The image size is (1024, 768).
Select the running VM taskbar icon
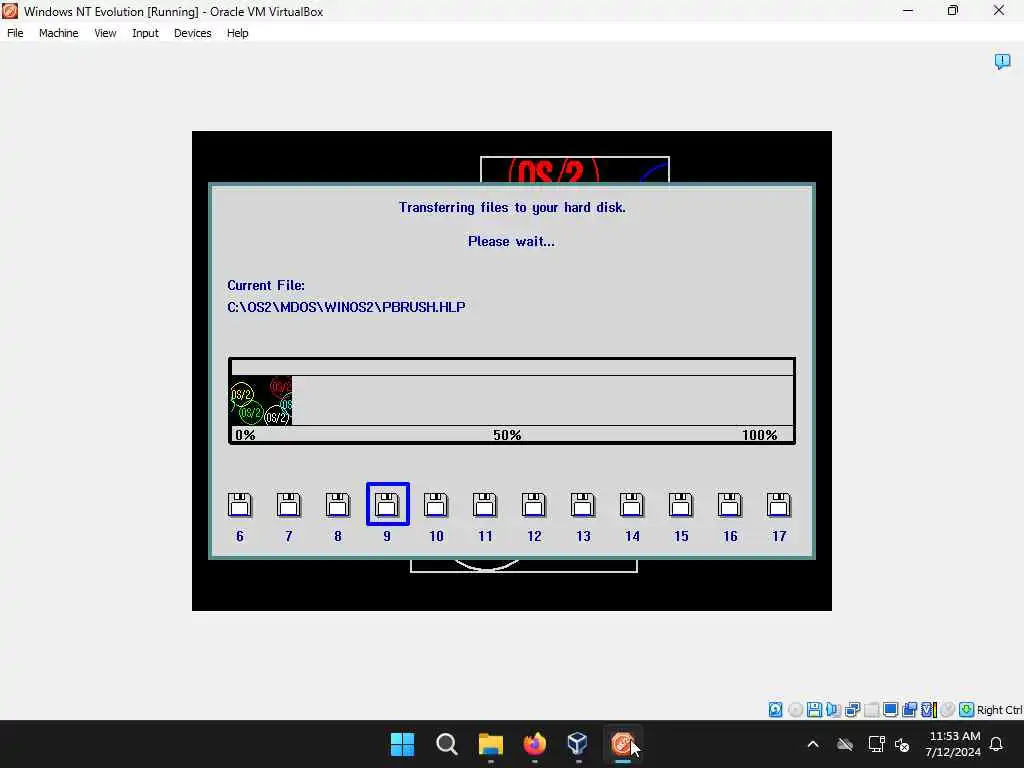[x=622, y=744]
